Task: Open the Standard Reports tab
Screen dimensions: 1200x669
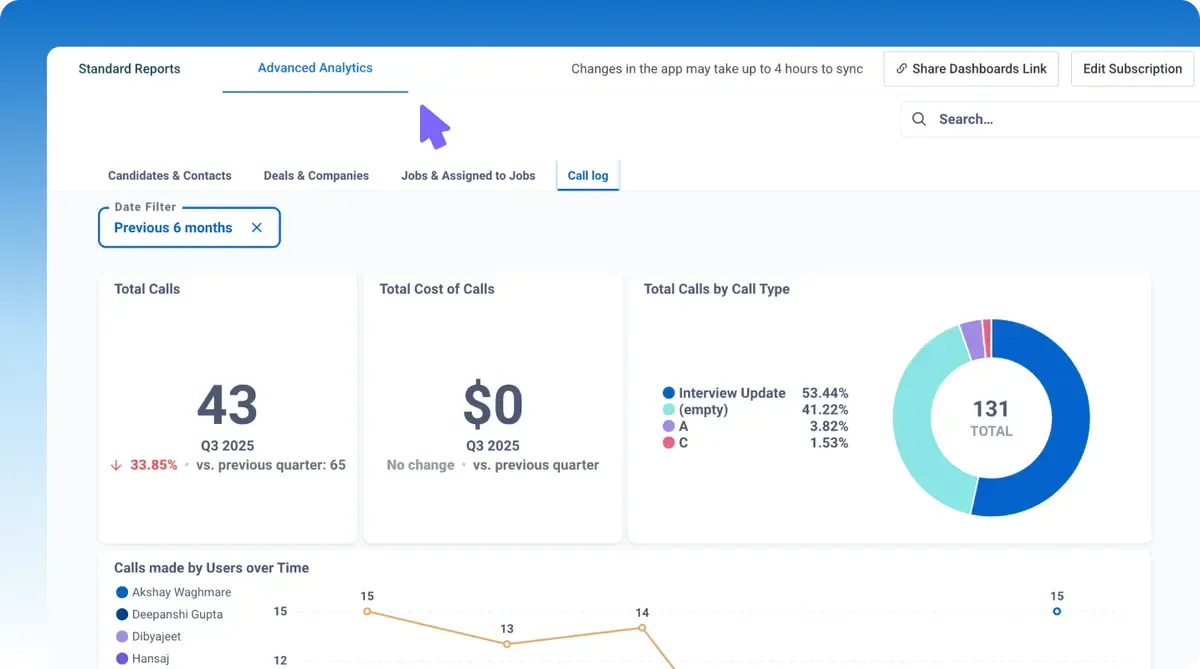Action: [x=129, y=69]
